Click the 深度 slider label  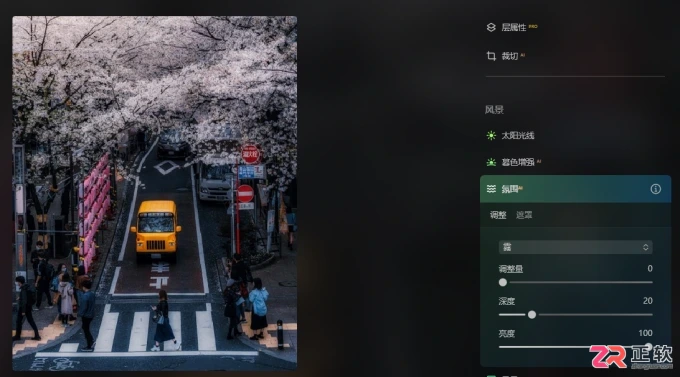pos(507,301)
